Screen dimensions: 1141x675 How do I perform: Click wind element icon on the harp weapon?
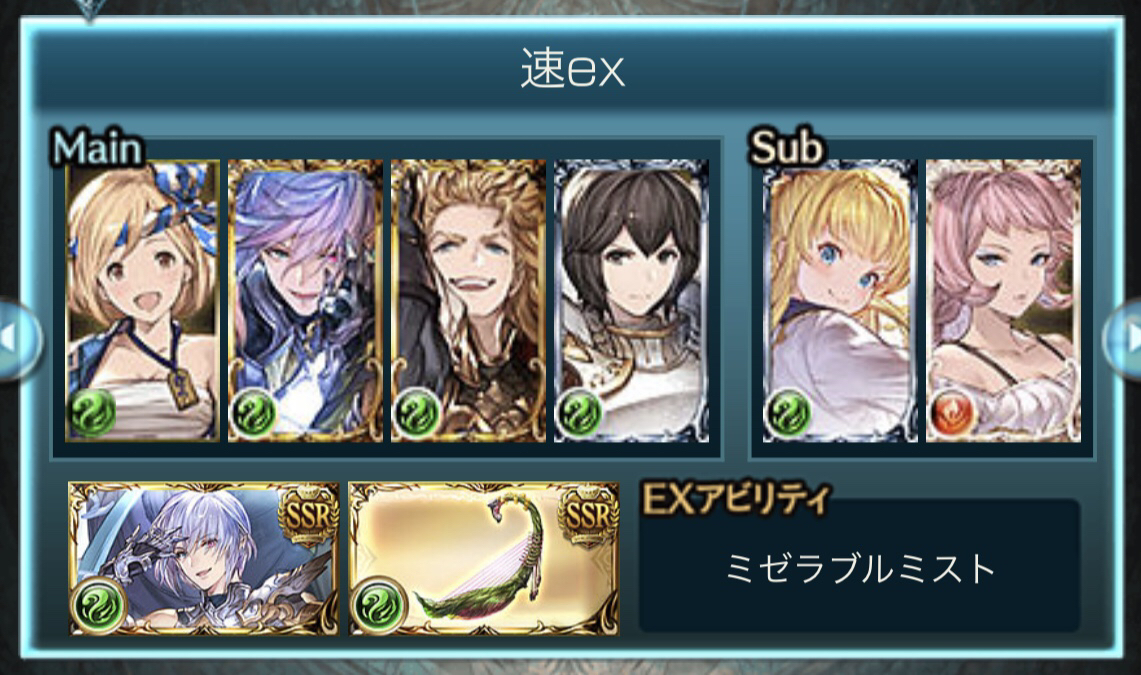coord(378,605)
